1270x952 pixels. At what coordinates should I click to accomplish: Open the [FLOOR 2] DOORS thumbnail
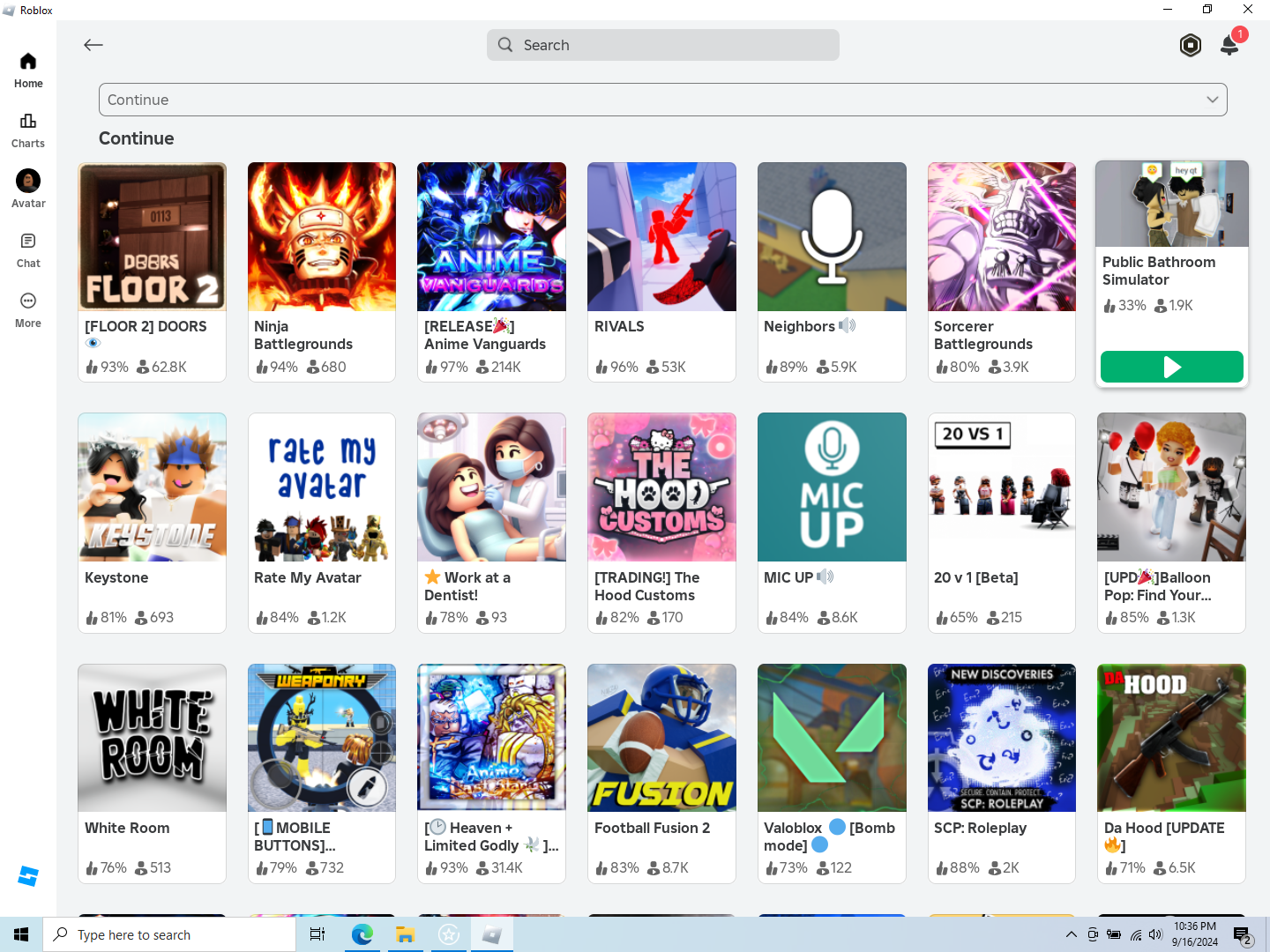point(152,236)
